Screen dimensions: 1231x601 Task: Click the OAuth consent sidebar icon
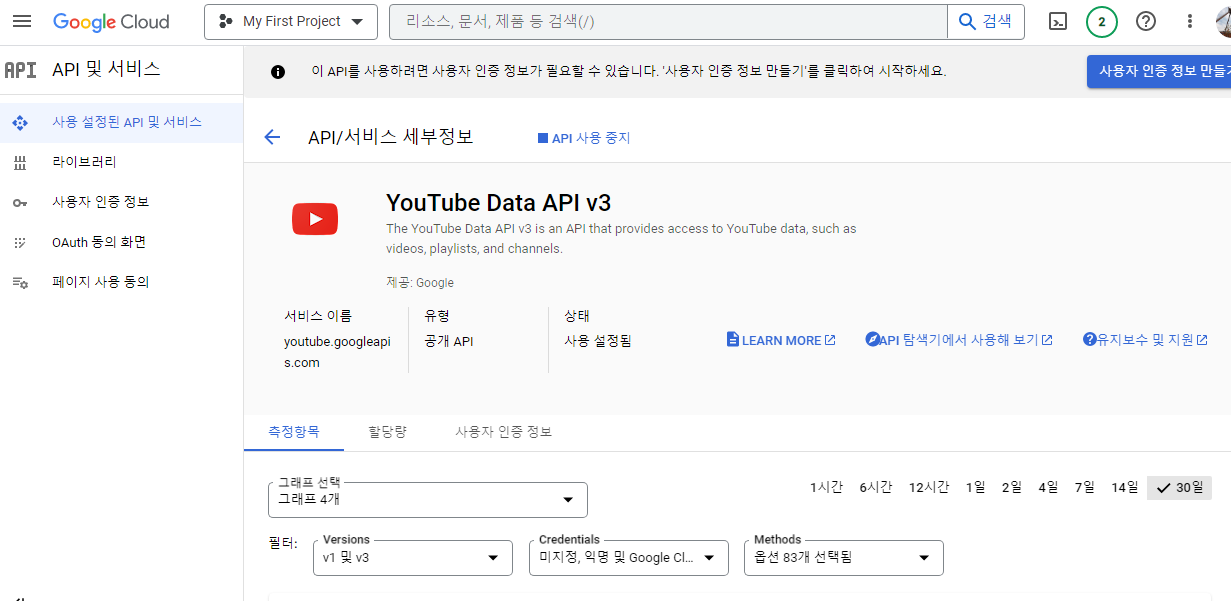tap(20, 242)
